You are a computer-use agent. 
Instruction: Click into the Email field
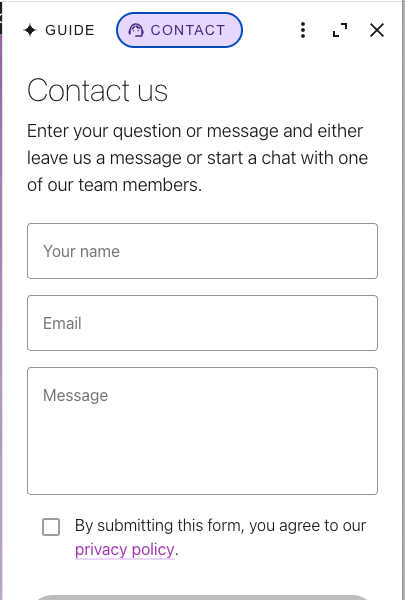[202, 323]
